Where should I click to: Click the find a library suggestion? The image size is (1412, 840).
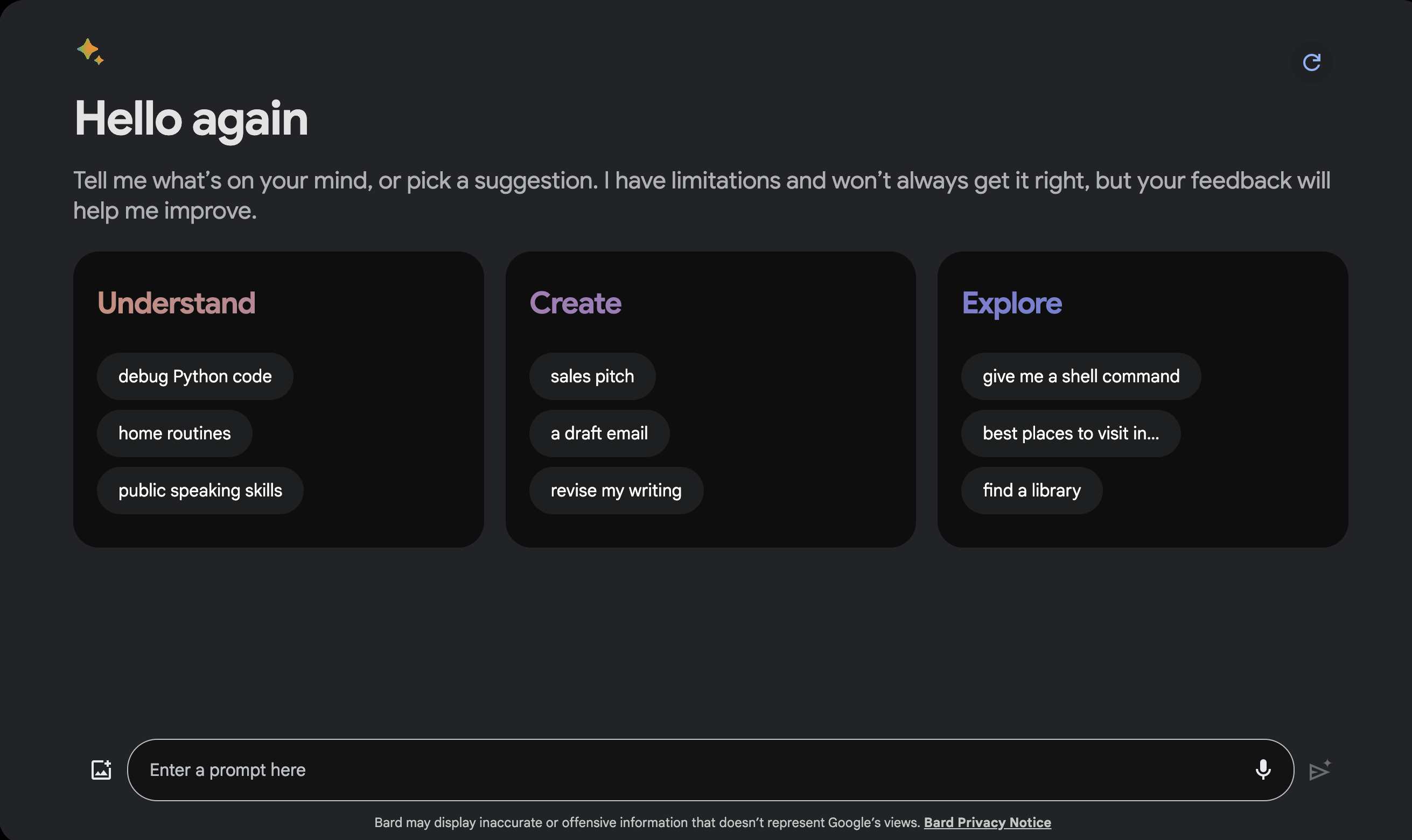click(x=1031, y=491)
